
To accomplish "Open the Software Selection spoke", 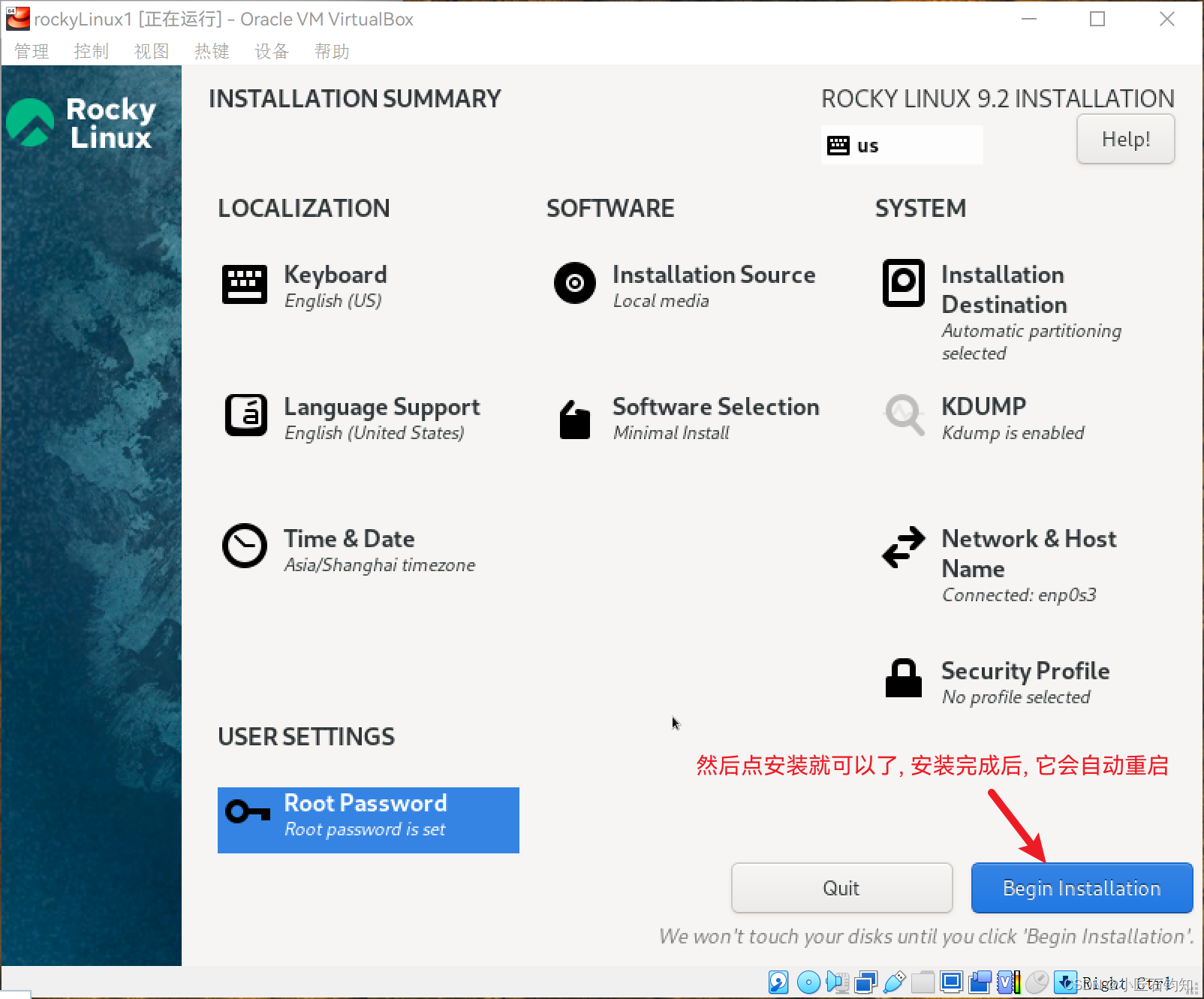I will (716, 406).
